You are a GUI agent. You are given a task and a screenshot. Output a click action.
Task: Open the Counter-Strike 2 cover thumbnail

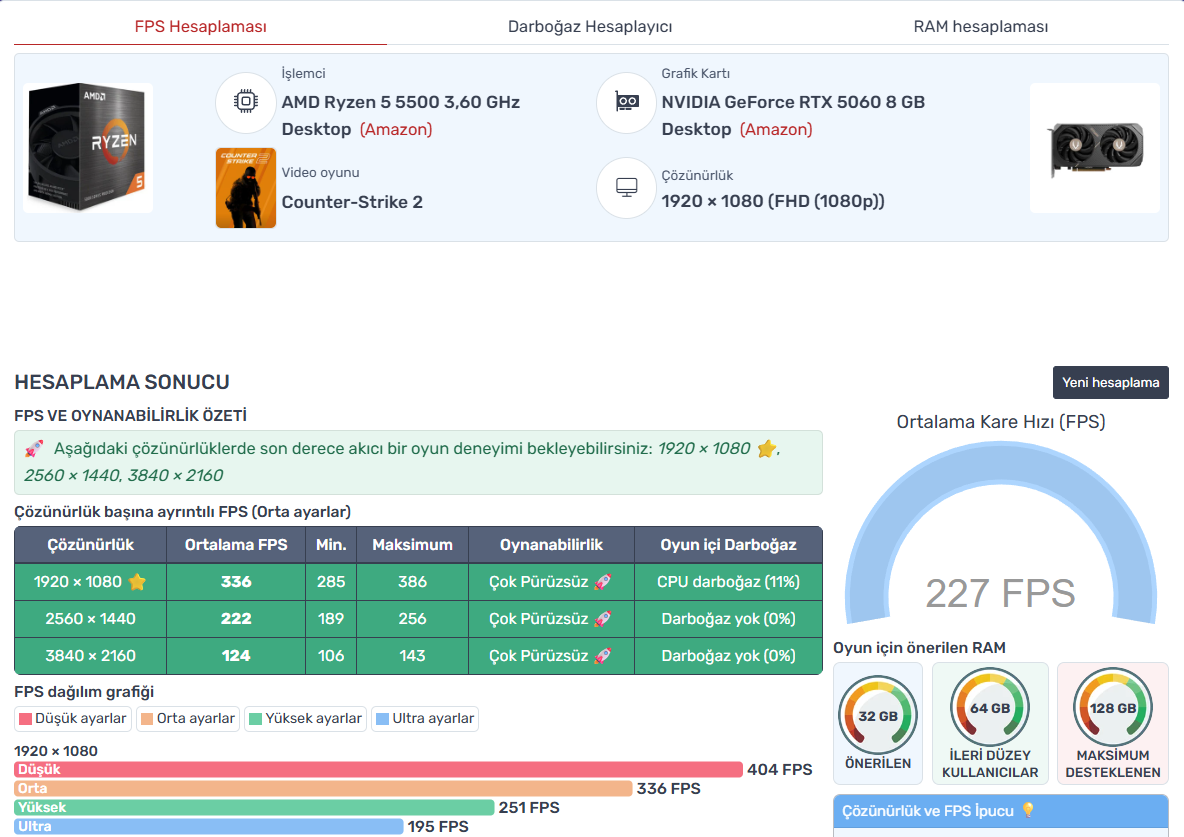[245, 187]
